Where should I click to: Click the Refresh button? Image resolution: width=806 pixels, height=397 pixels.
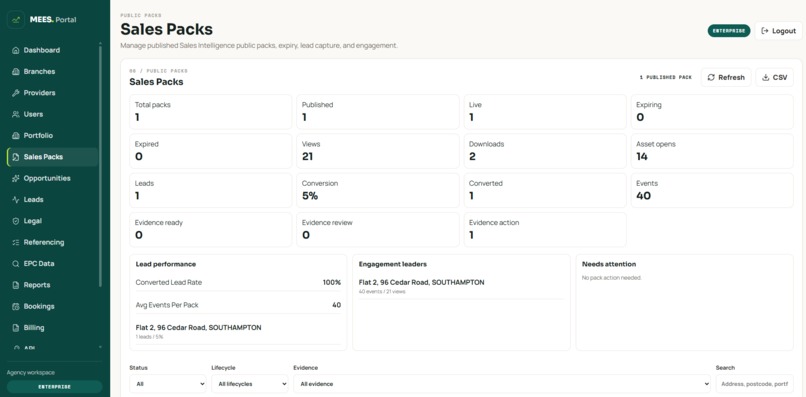[726, 78]
